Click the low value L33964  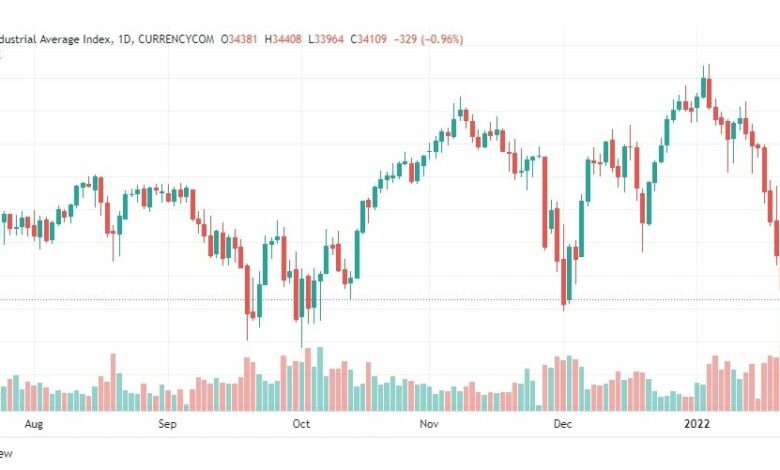326,39
